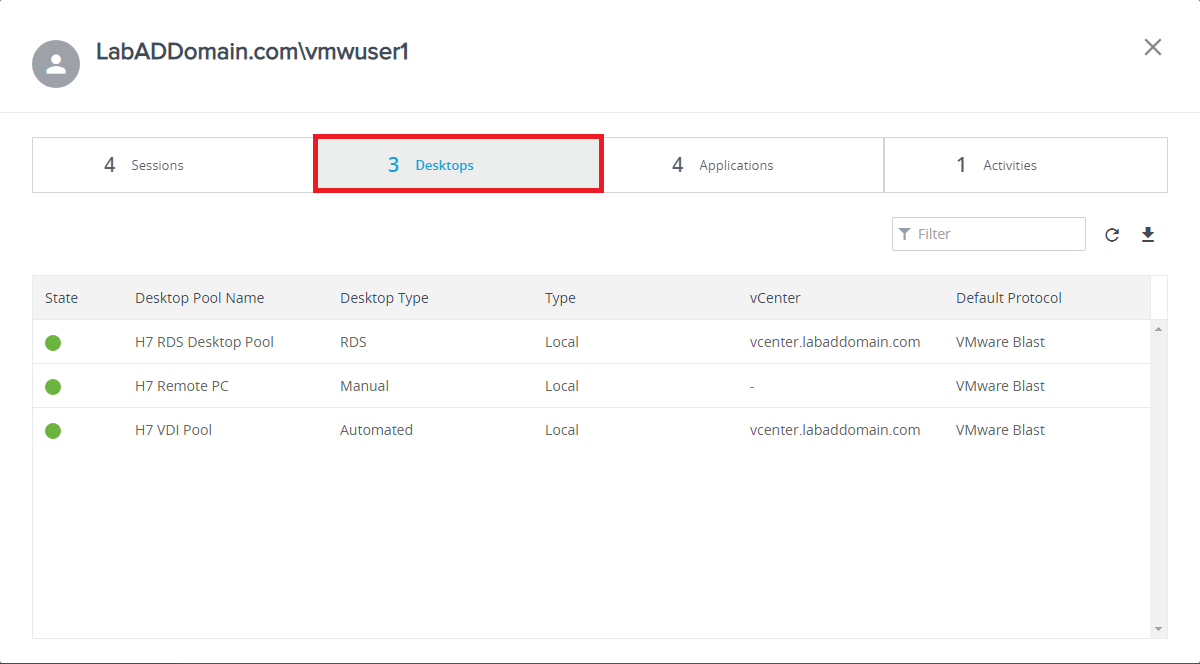Sort by Desktop Pool Name column header
The width and height of the screenshot is (1200, 664).
[x=200, y=298]
